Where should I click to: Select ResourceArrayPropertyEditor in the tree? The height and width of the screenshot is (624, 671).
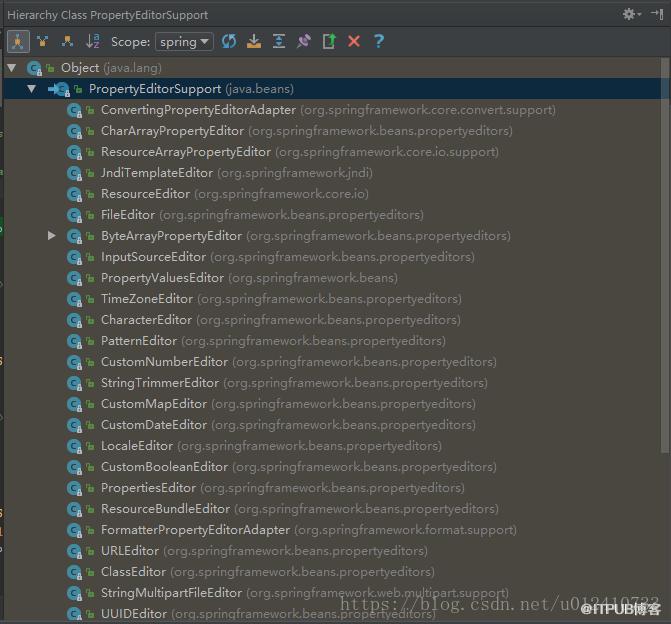(x=186, y=152)
